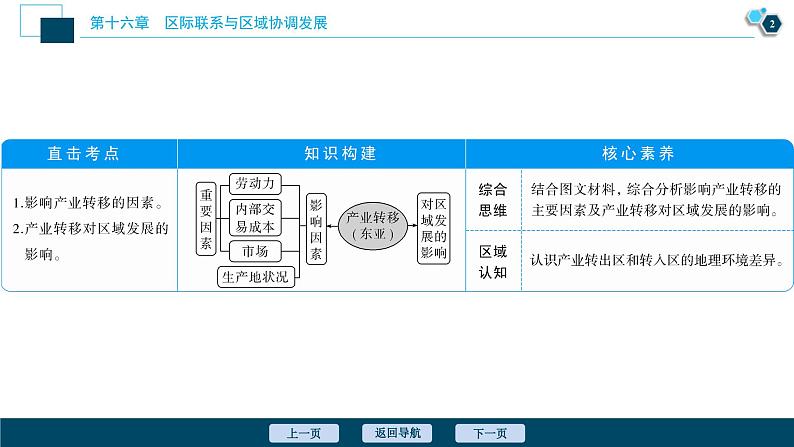This screenshot has width=794, height=447.
Task: Select the text 认识产业转出区和转入区的地理环境差异
Action: [x=657, y=260]
